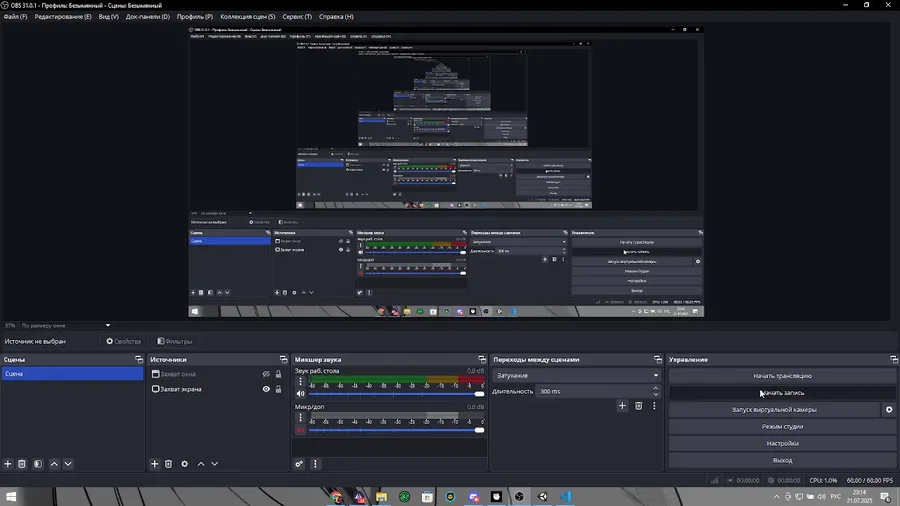This screenshot has height=506, width=900.
Task: Lock the Захват экрана source
Action: point(278,389)
